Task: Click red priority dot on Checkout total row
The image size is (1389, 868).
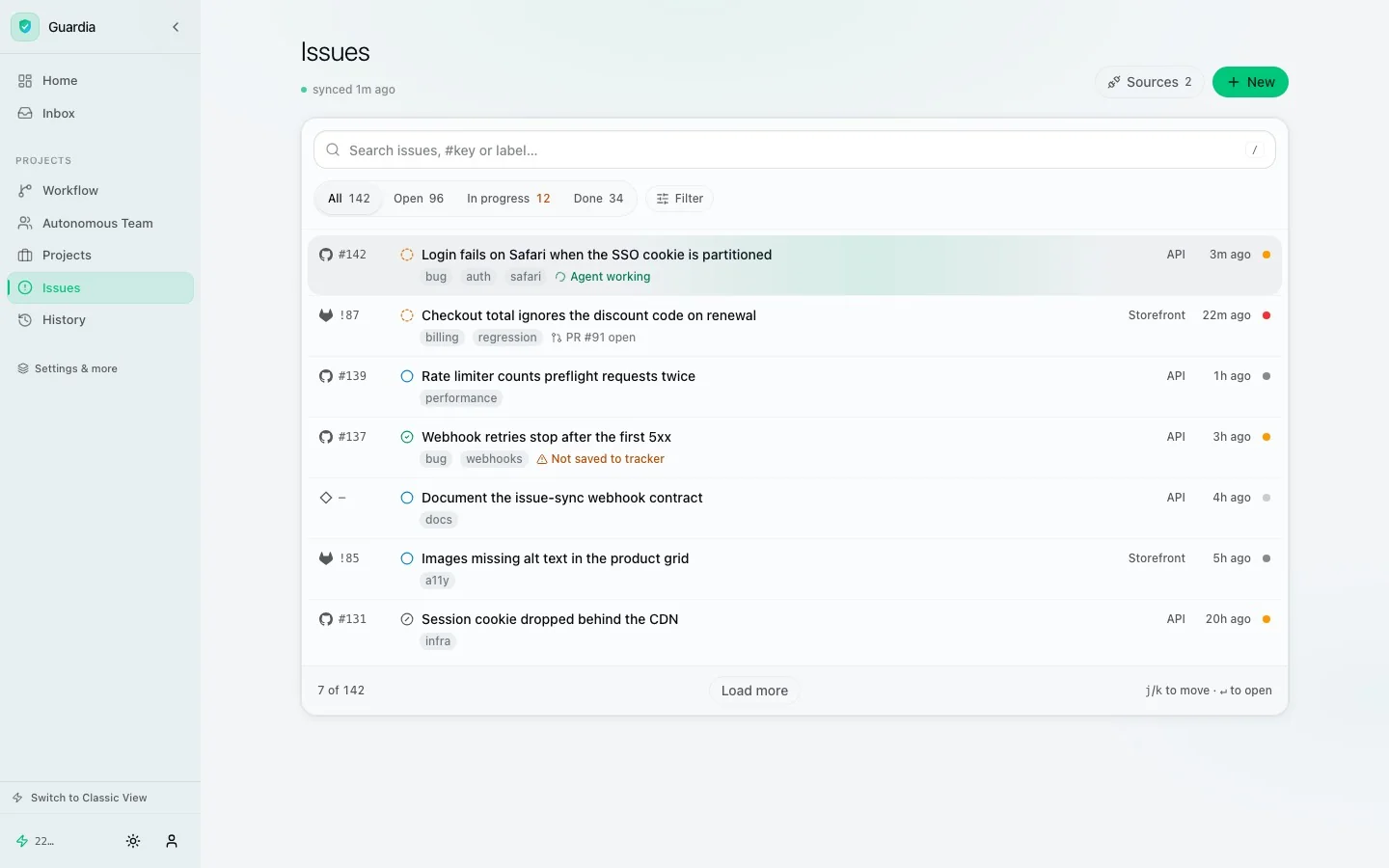Action: click(1266, 315)
